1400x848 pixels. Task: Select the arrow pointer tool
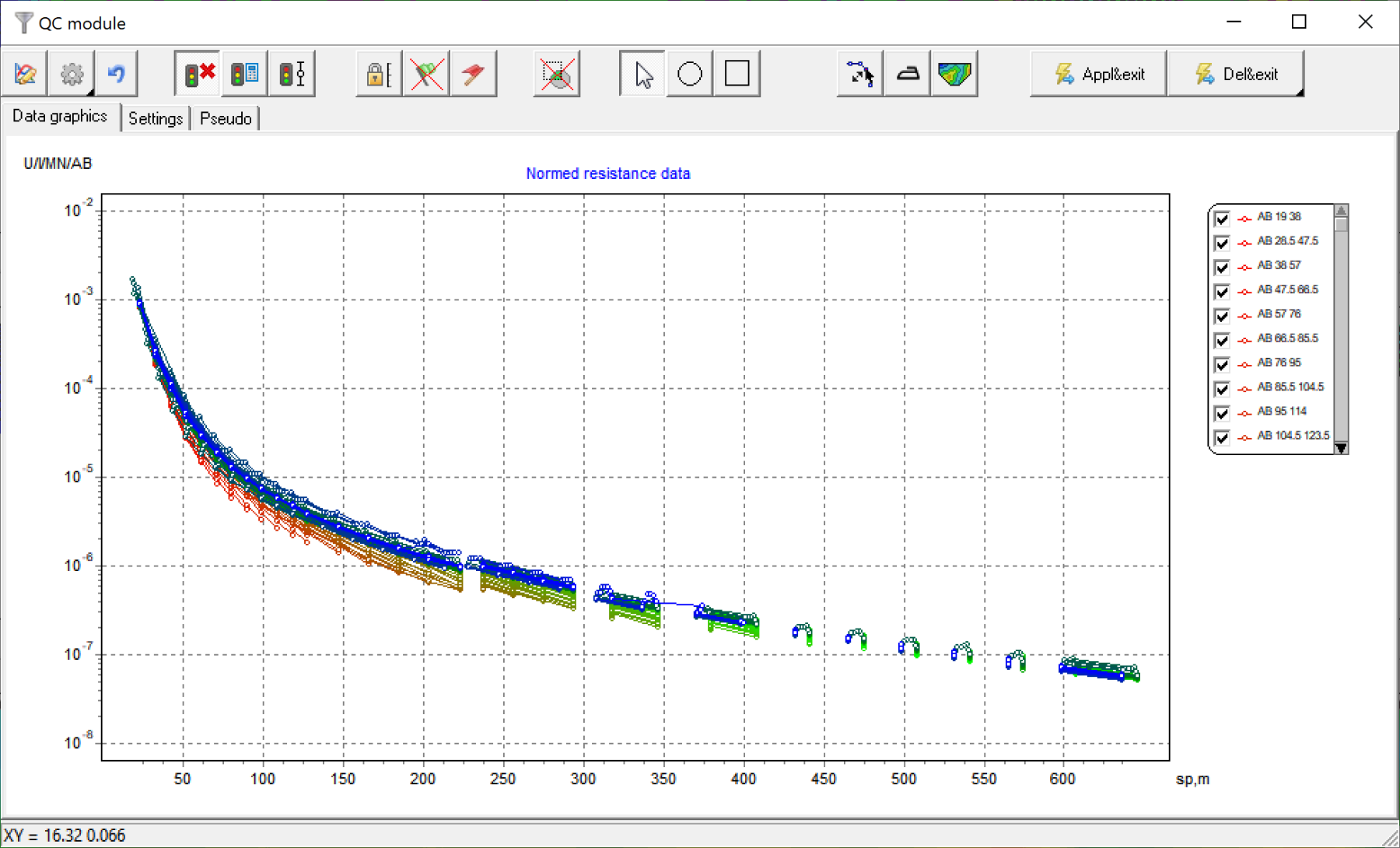642,74
